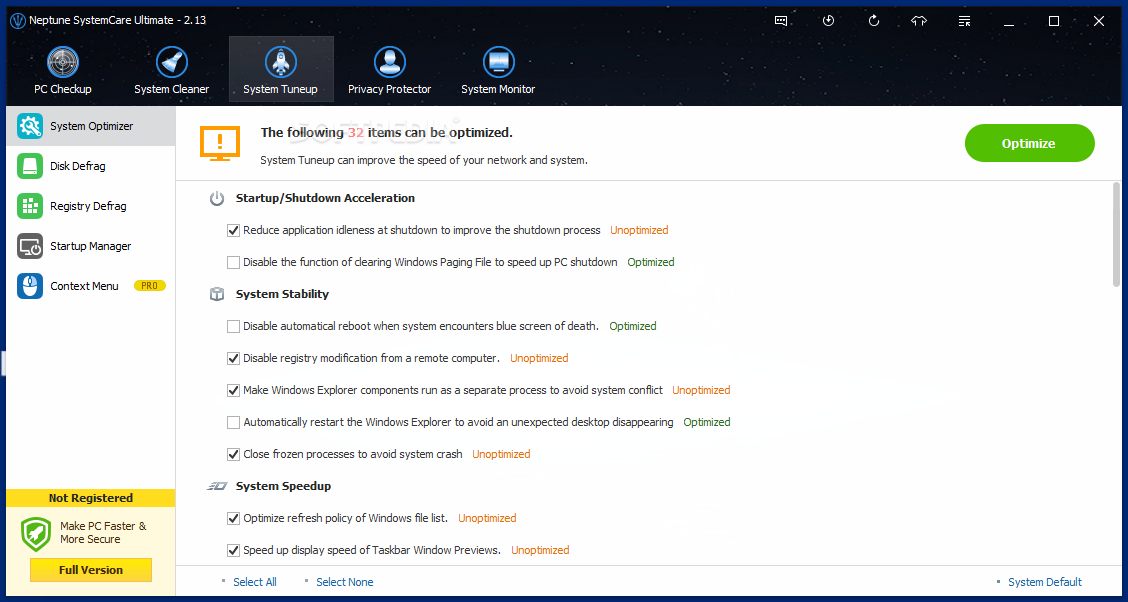
Task: Open Disk Defrag in the sidebar
Action: (91, 166)
